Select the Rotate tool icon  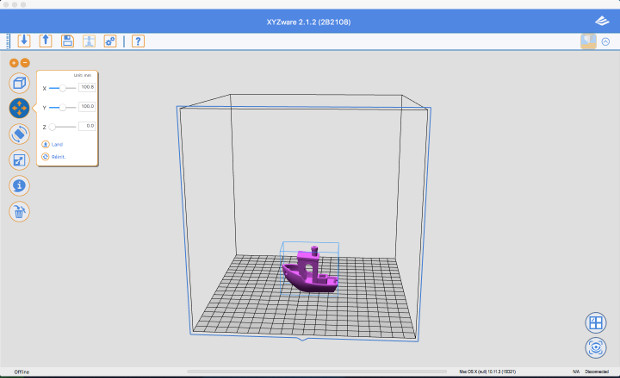click(19, 134)
